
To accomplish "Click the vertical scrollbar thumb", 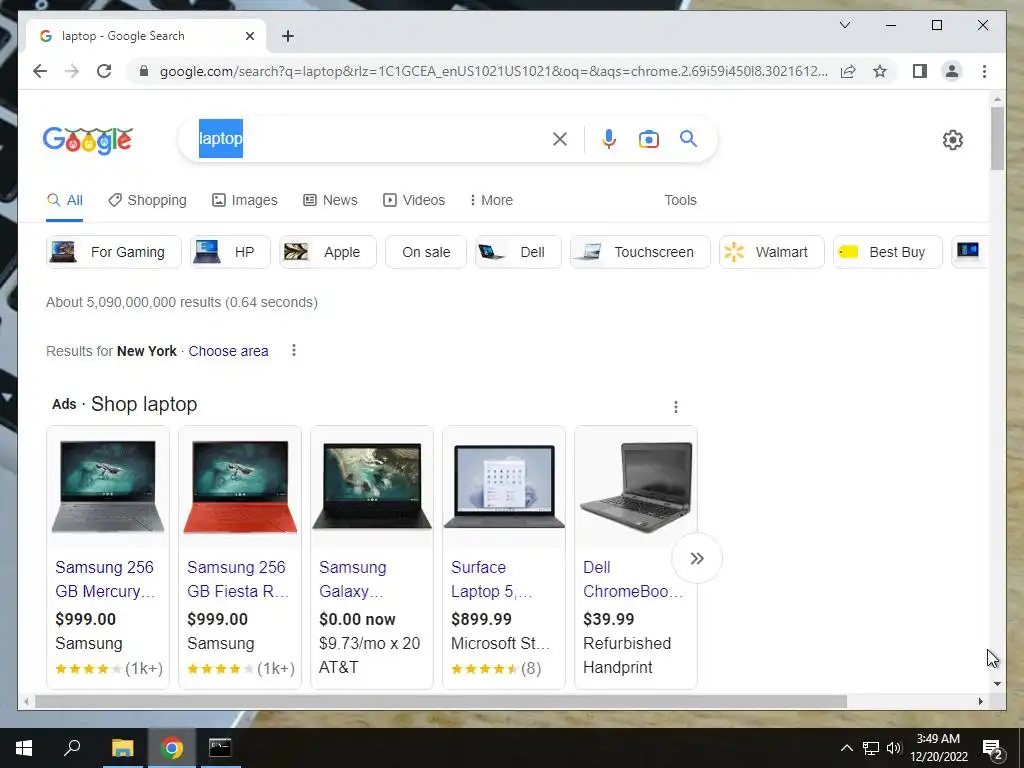I will [x=997, y=138].
